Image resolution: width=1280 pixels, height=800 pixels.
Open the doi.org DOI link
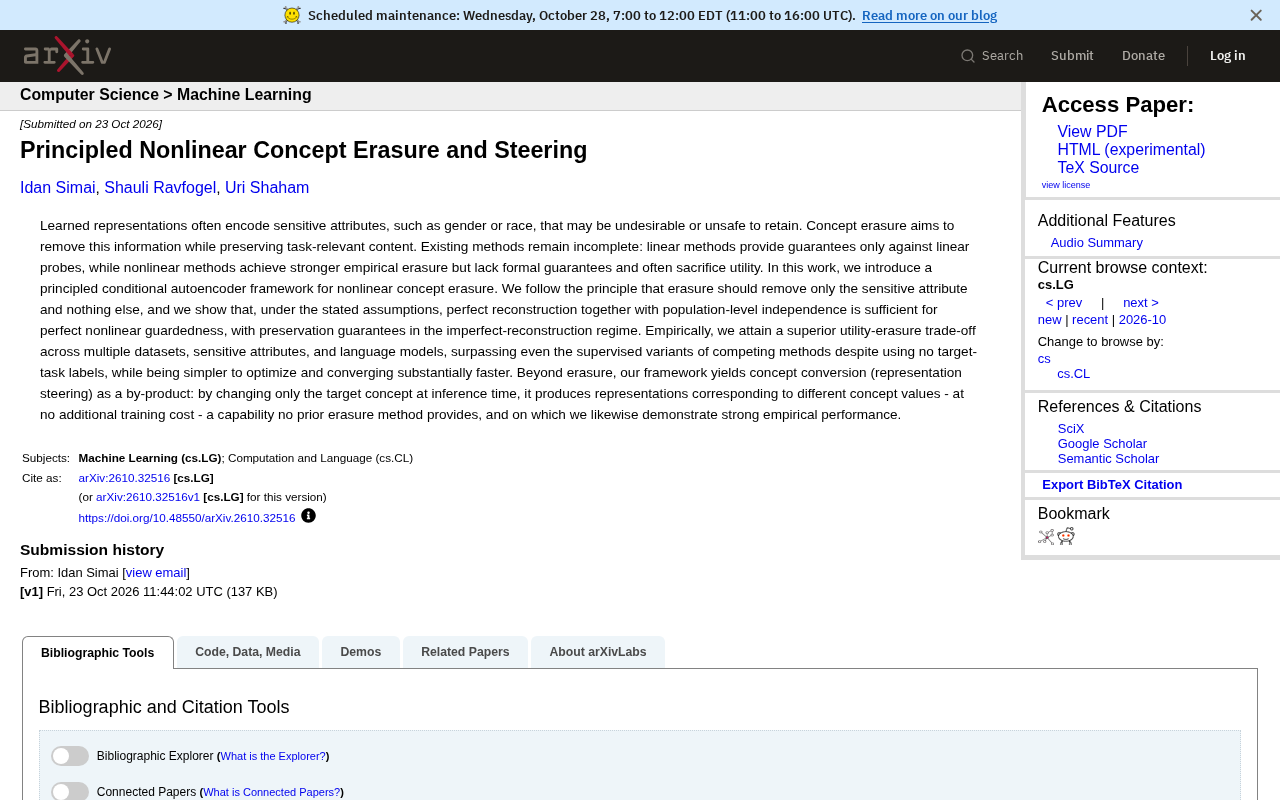(187, 518)
